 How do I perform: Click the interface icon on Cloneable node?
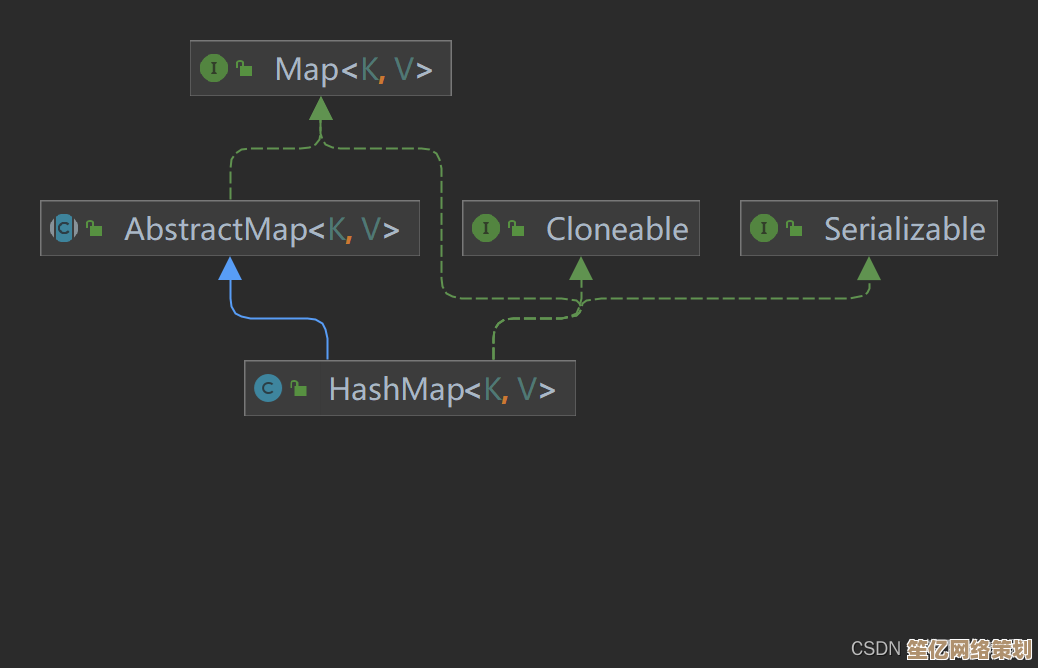coord(485,229)
